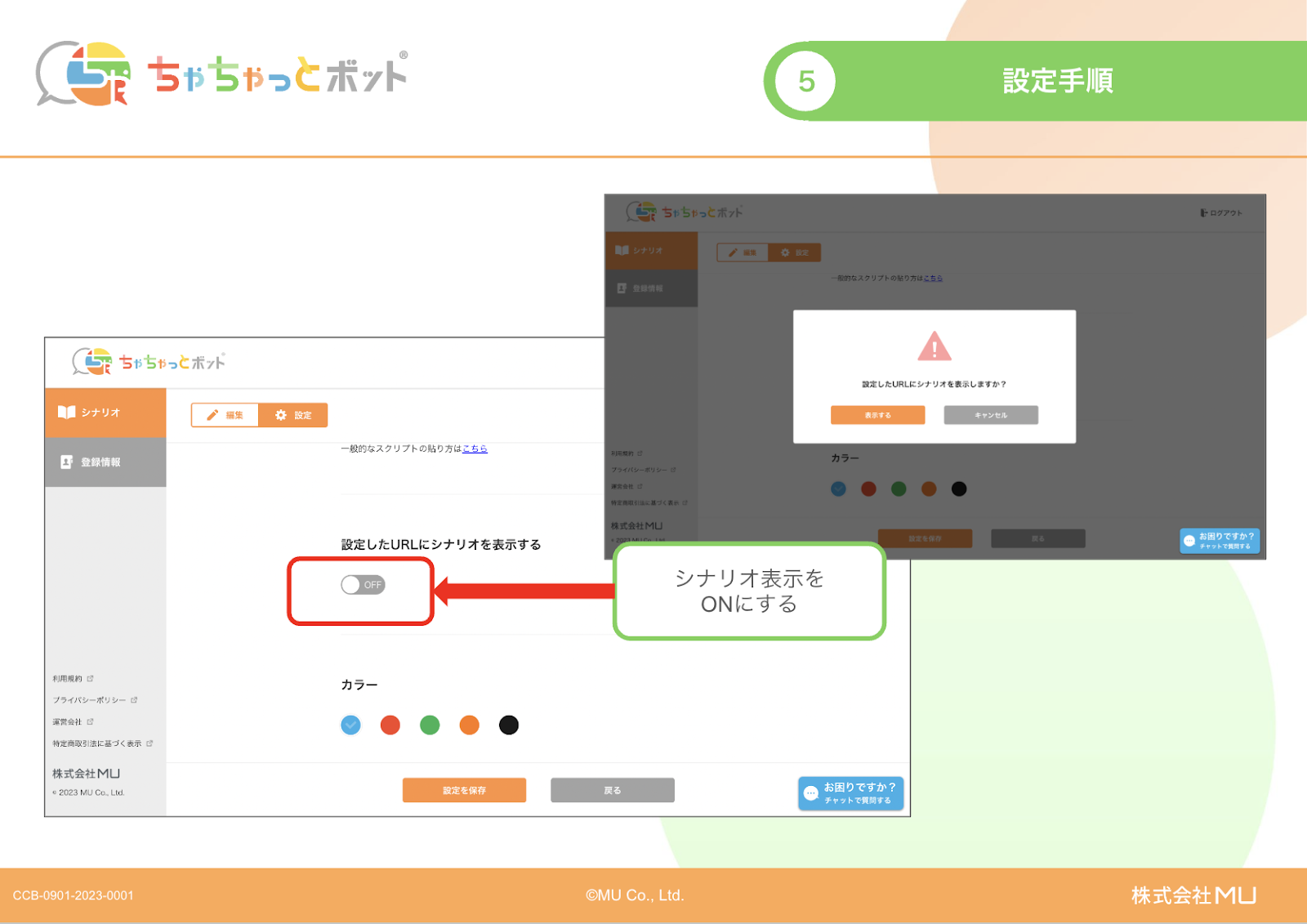Click the 設定を保存 button in back window

coord(925,539)
